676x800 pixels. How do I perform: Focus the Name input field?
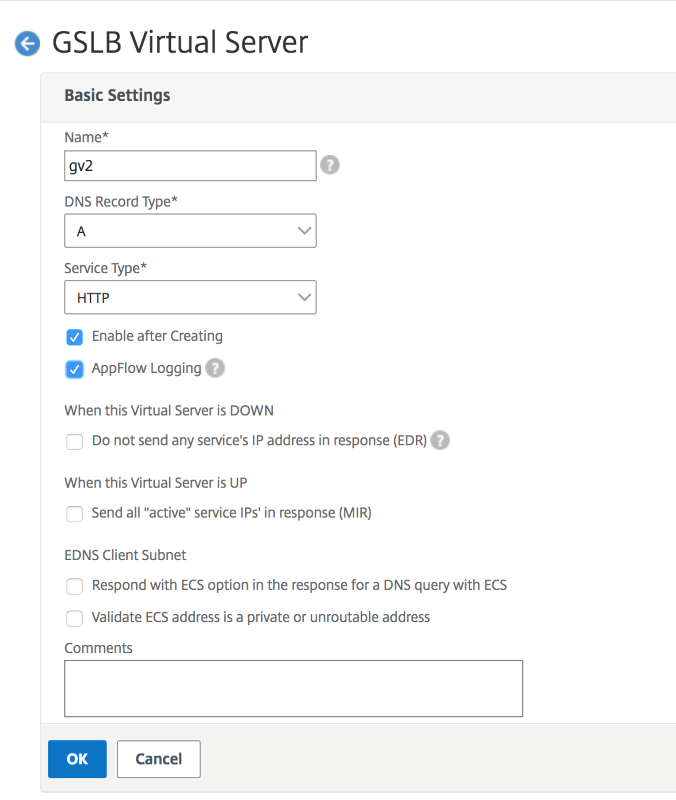[x=190, y=165]
